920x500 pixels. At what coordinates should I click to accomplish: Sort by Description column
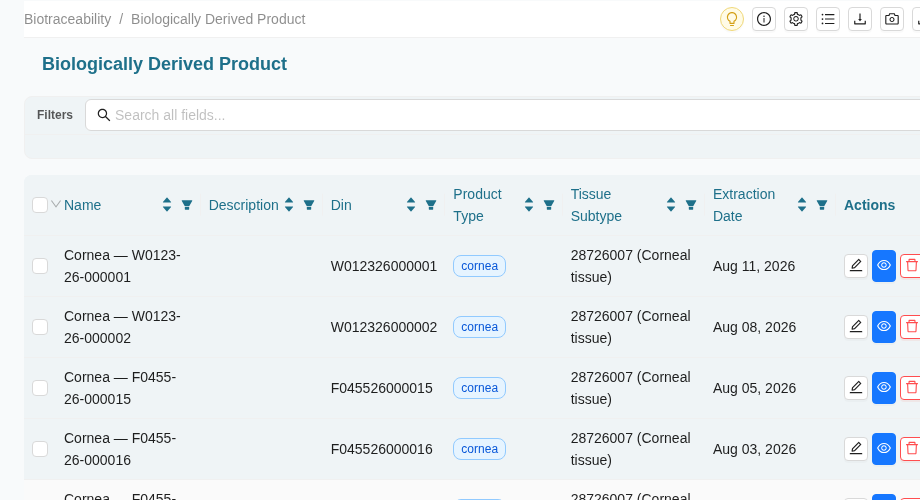coord(289,205)
